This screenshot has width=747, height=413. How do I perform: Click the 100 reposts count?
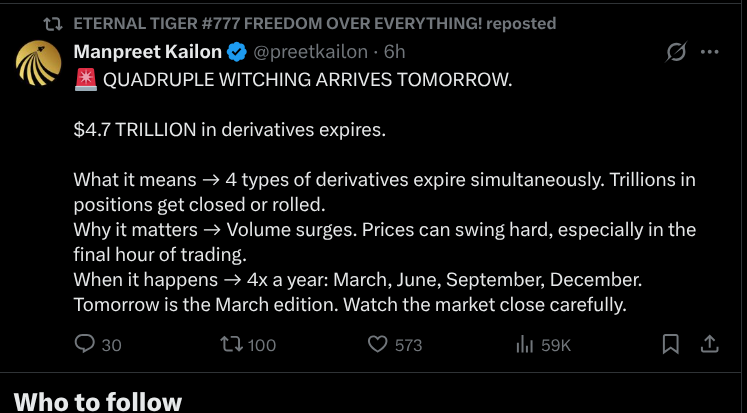click(x=261, y=345)
